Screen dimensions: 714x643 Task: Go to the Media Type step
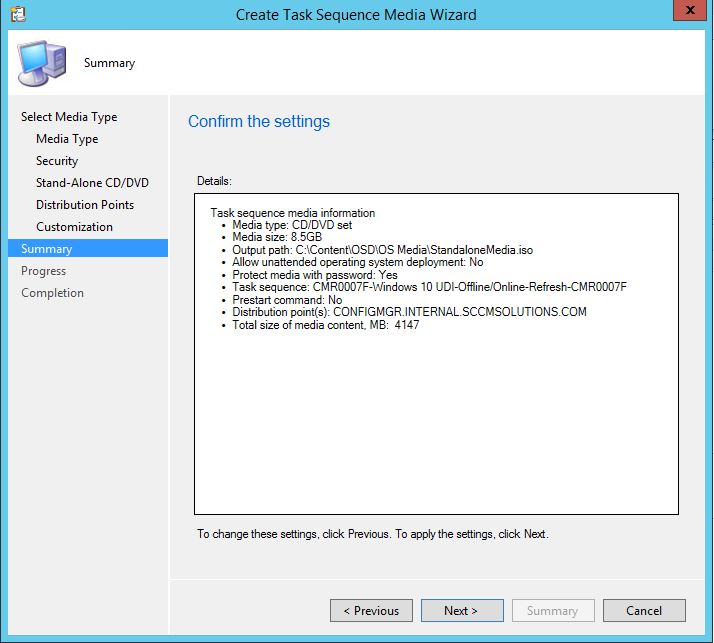[x=67, y=139]
